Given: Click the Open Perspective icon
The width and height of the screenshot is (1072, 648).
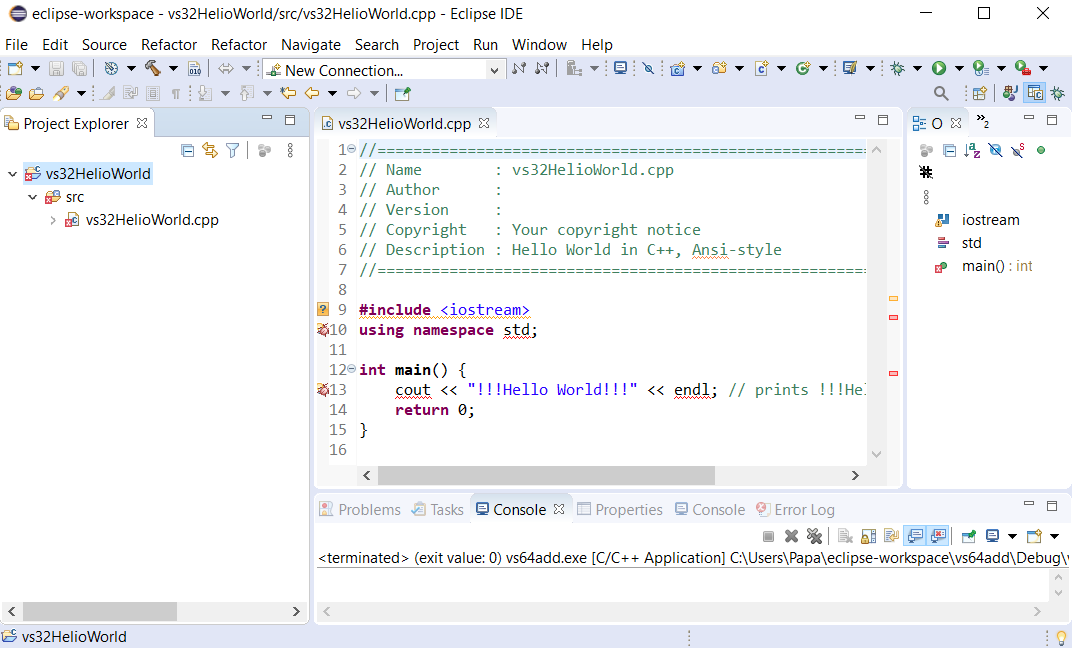Looking at the screenshot, I should (980, 93).
